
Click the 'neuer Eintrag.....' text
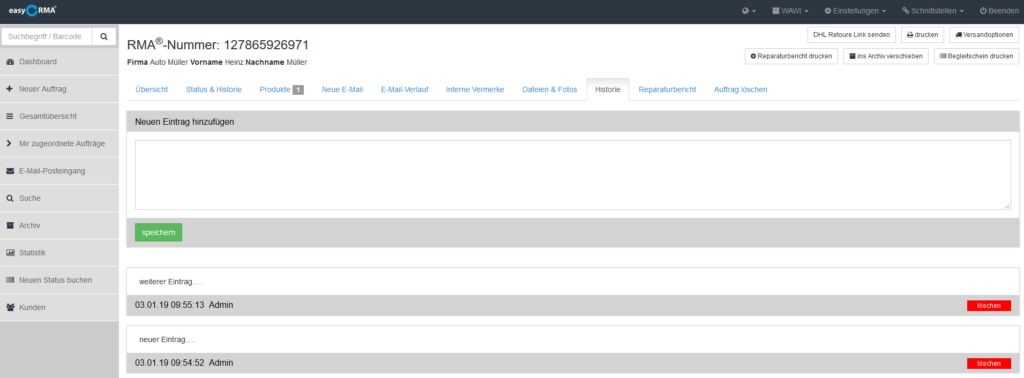coord(168,339)
